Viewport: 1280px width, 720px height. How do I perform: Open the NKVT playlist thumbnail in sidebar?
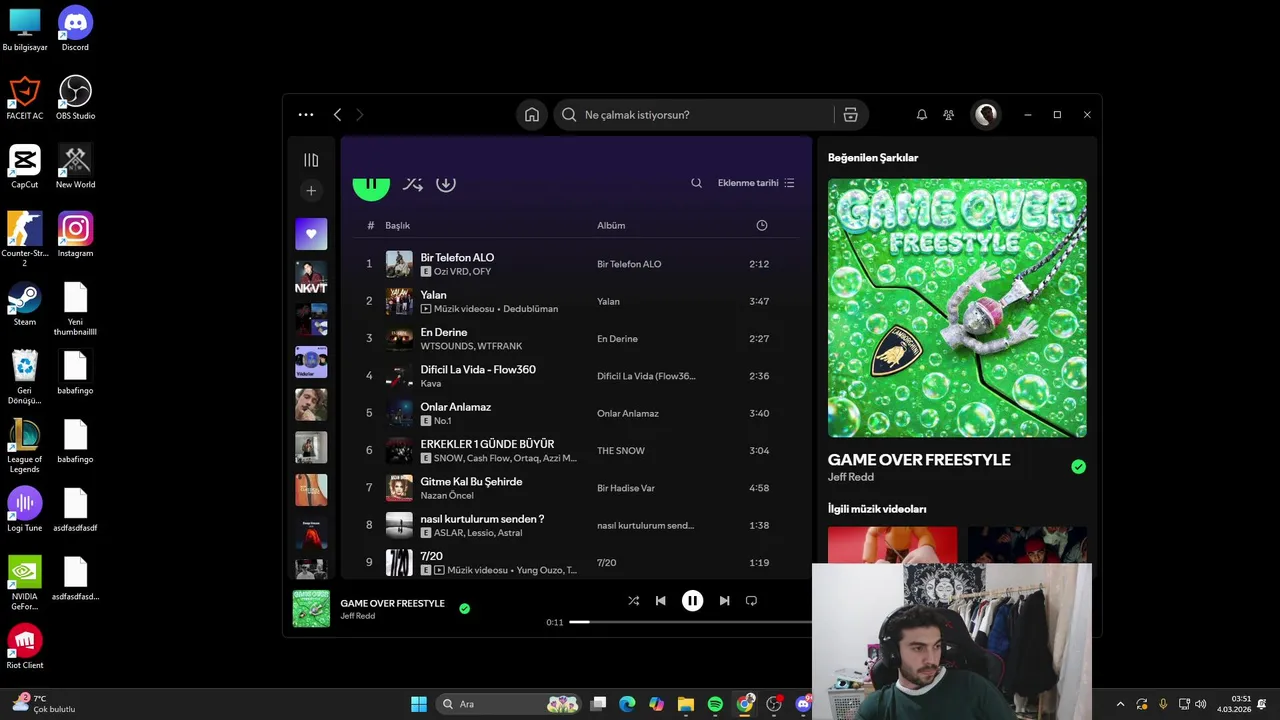coord(311,277)
